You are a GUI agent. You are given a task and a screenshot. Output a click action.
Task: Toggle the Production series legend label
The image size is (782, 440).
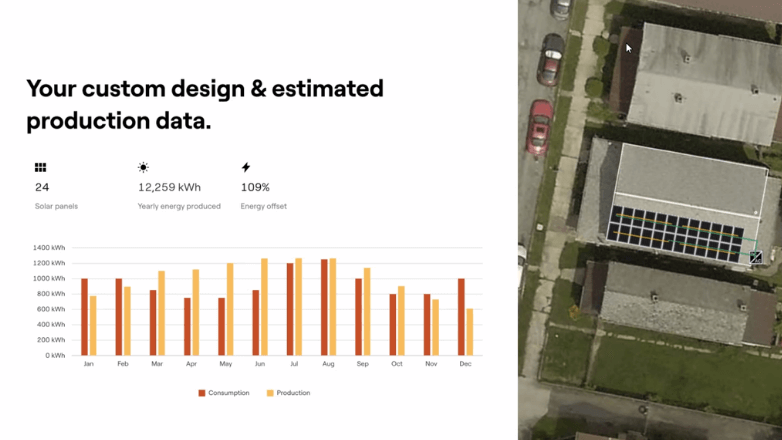point(293,393)
